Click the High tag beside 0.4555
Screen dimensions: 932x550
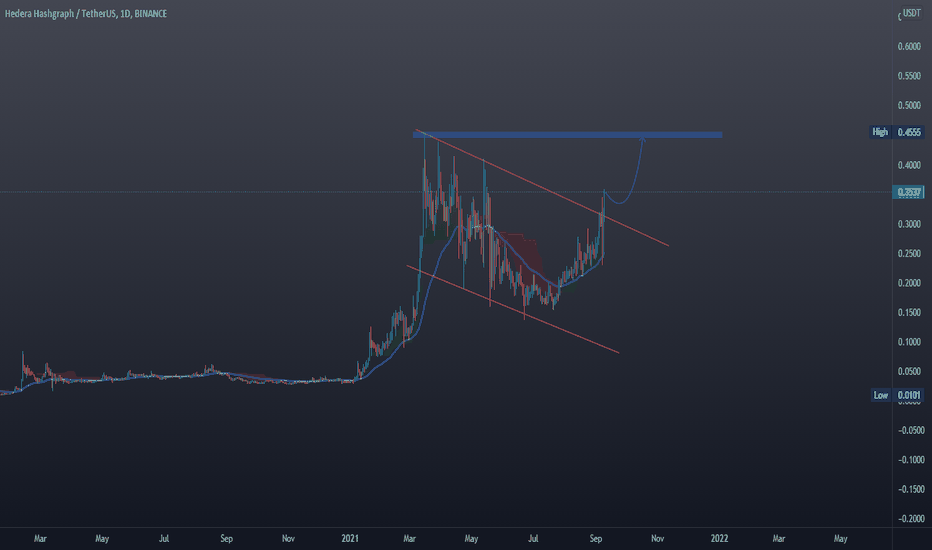(880, 132)
